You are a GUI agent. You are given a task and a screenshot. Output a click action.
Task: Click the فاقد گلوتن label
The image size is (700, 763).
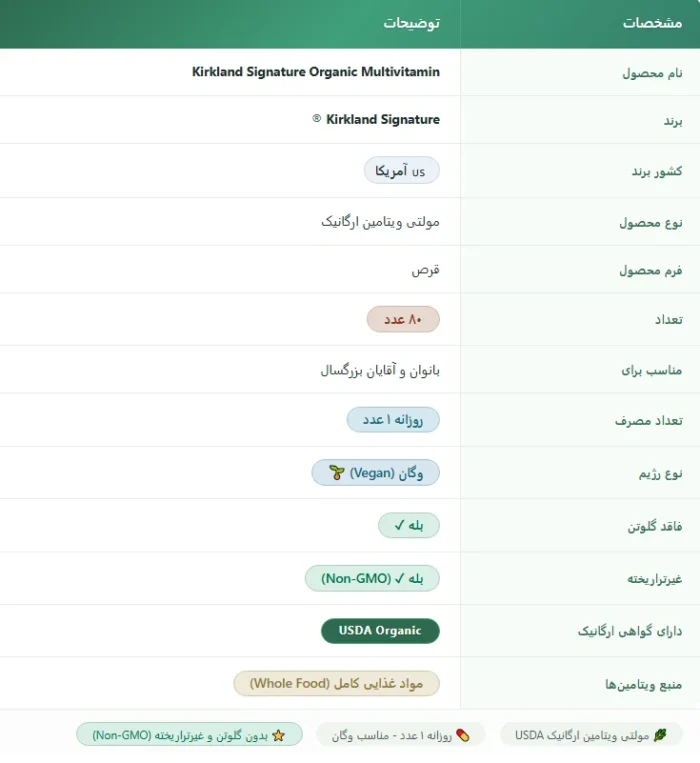(x=654, y=526)
